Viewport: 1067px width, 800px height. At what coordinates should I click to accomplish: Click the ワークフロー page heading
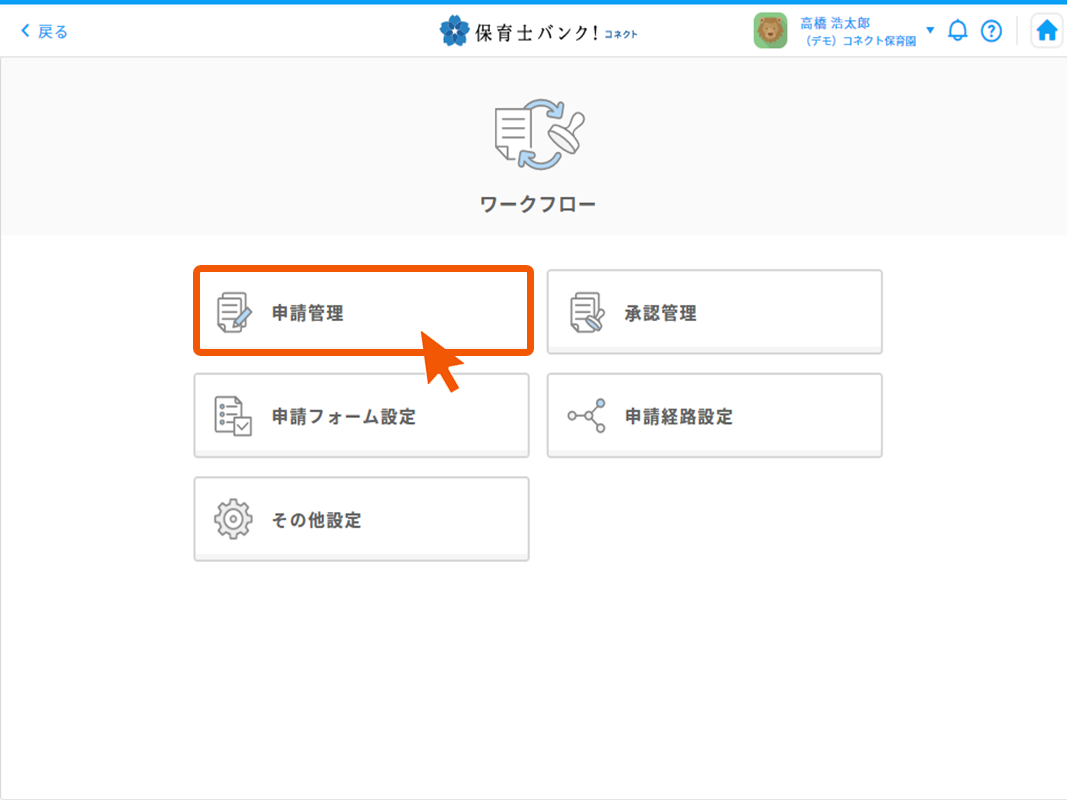pyautogui.click(x=538, y=205)
